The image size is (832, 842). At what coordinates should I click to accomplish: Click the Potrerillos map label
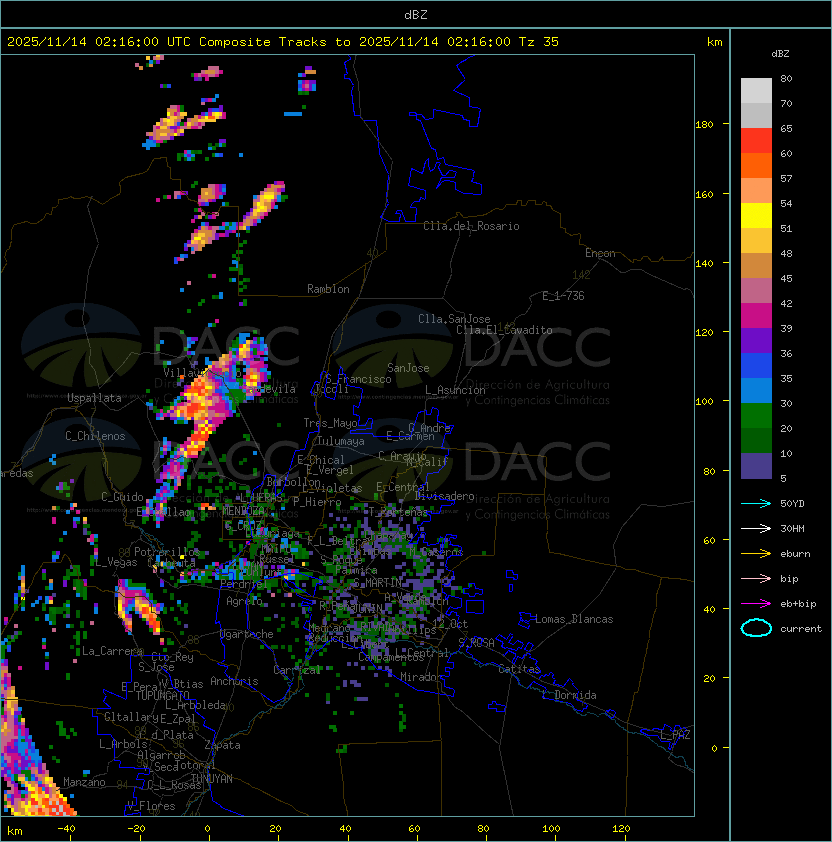click(x=167, y=552)
